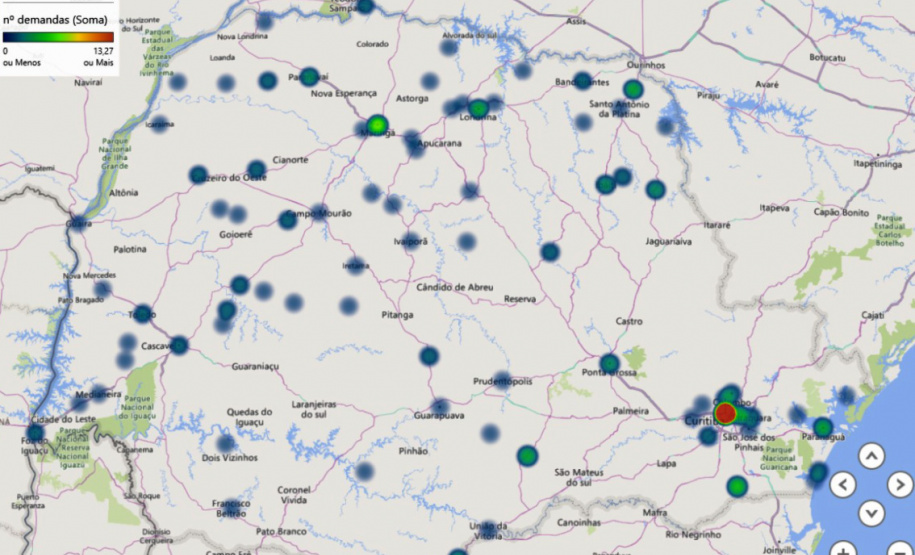Pan the map up with the arrow button
The image size is (915, 555).
click(x=872, y=457)
